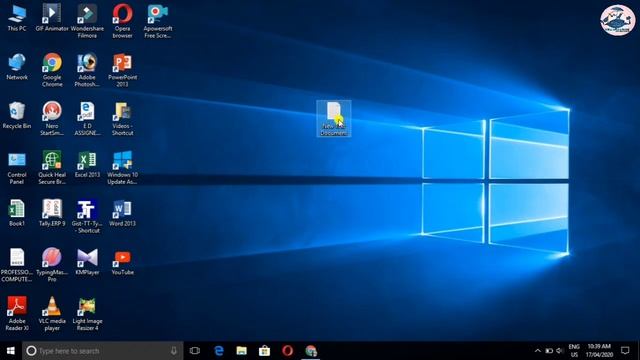The image size is (640, 360).
Task: Open Microsoft Store from taskbar
Action: [x=264, y=351]
